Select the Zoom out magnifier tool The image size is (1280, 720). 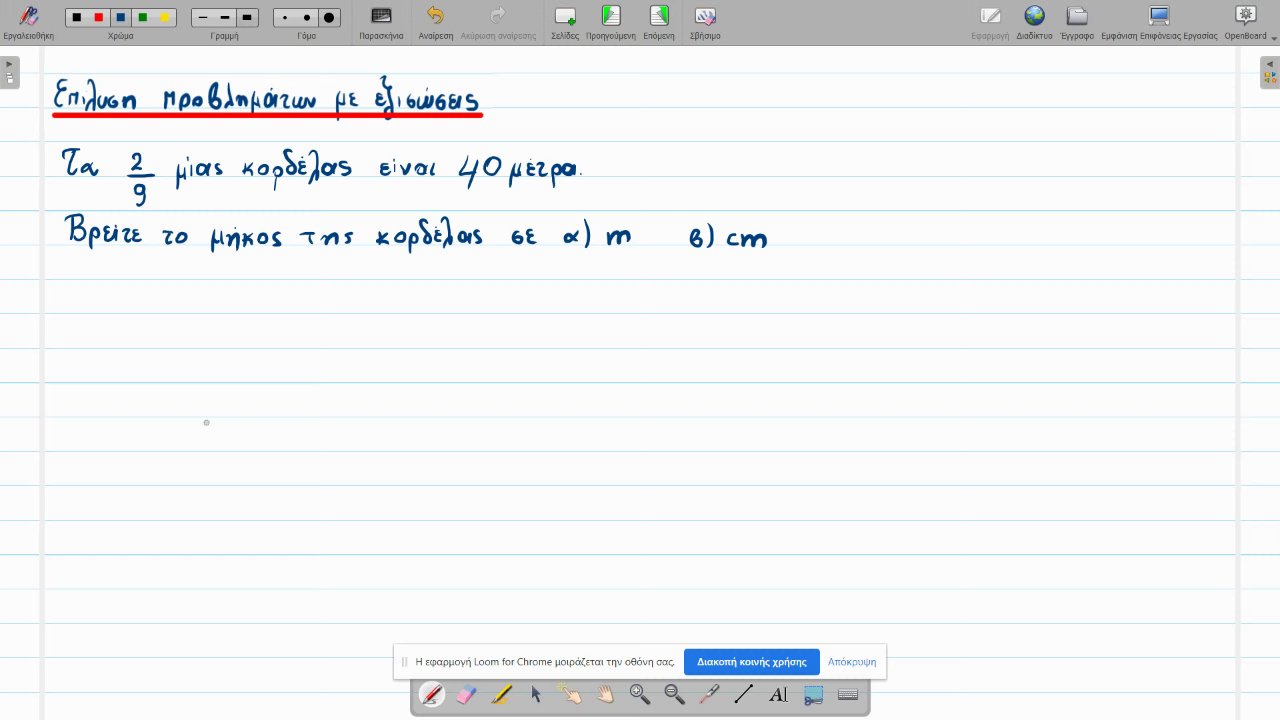(x=674, y=694)
